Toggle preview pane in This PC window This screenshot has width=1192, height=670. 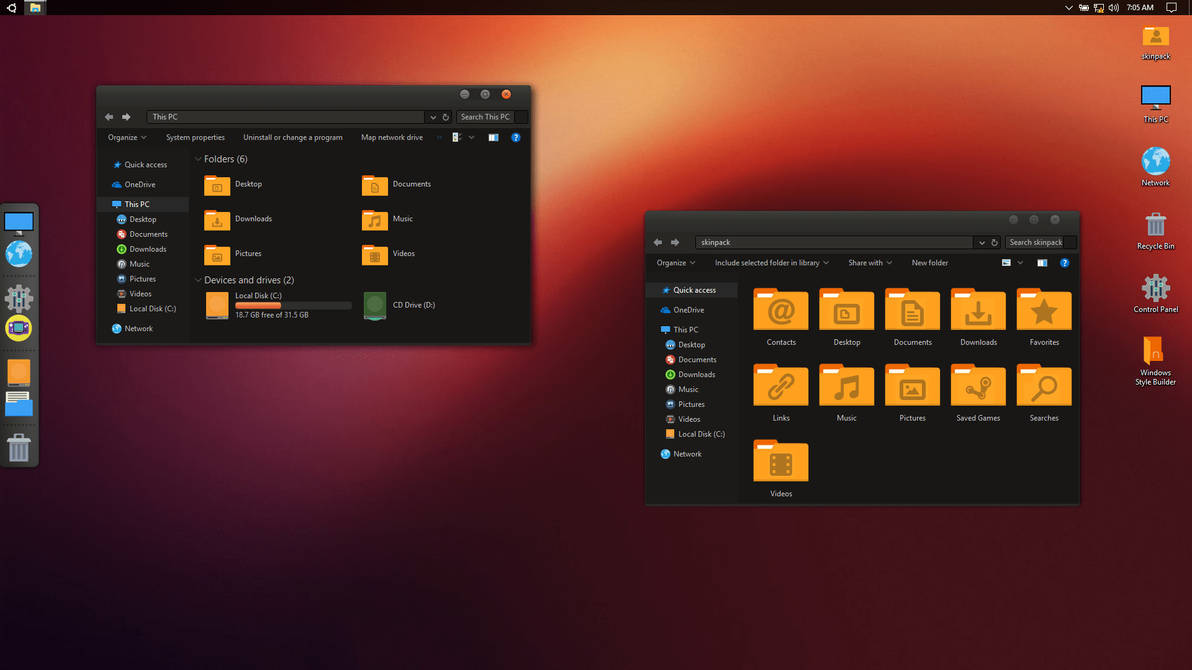tap(493, 138)
